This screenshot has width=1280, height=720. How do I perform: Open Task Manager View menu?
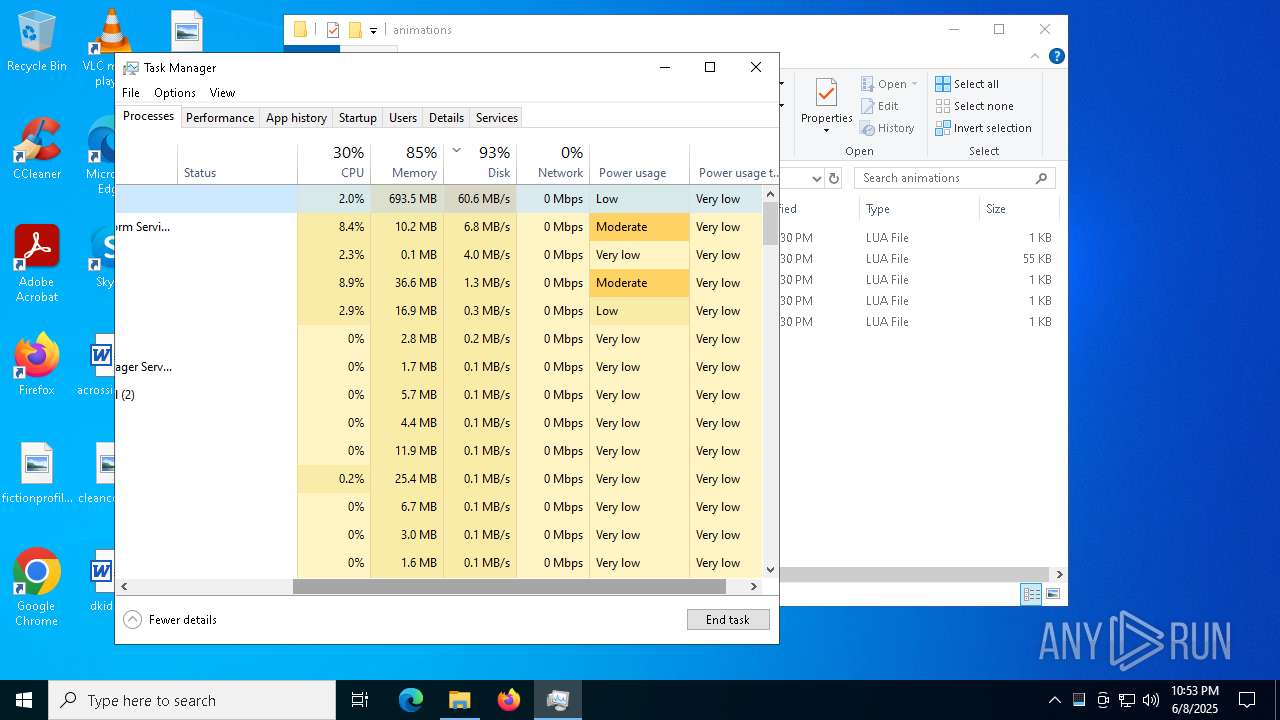tap(222, 93)
